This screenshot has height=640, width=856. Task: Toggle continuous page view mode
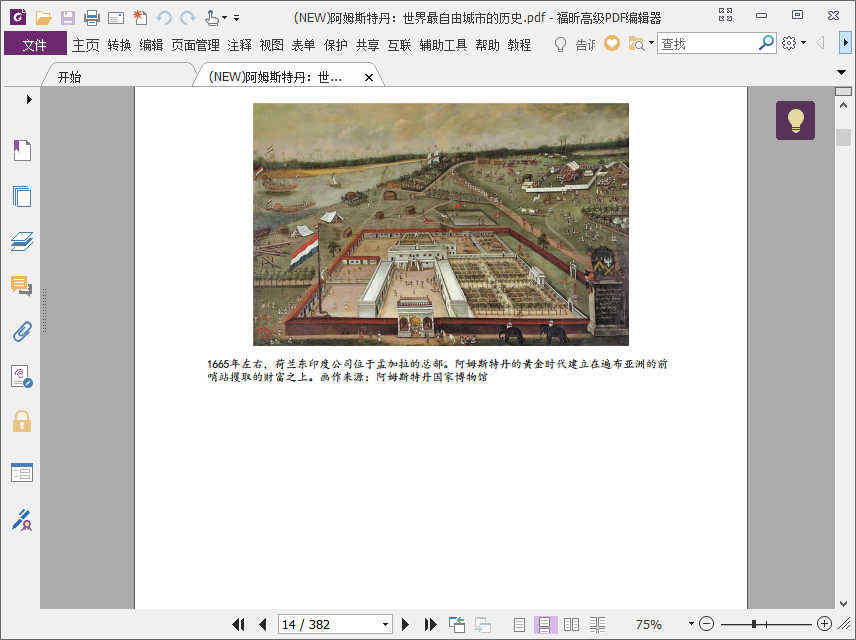click(x=545, y=624)
